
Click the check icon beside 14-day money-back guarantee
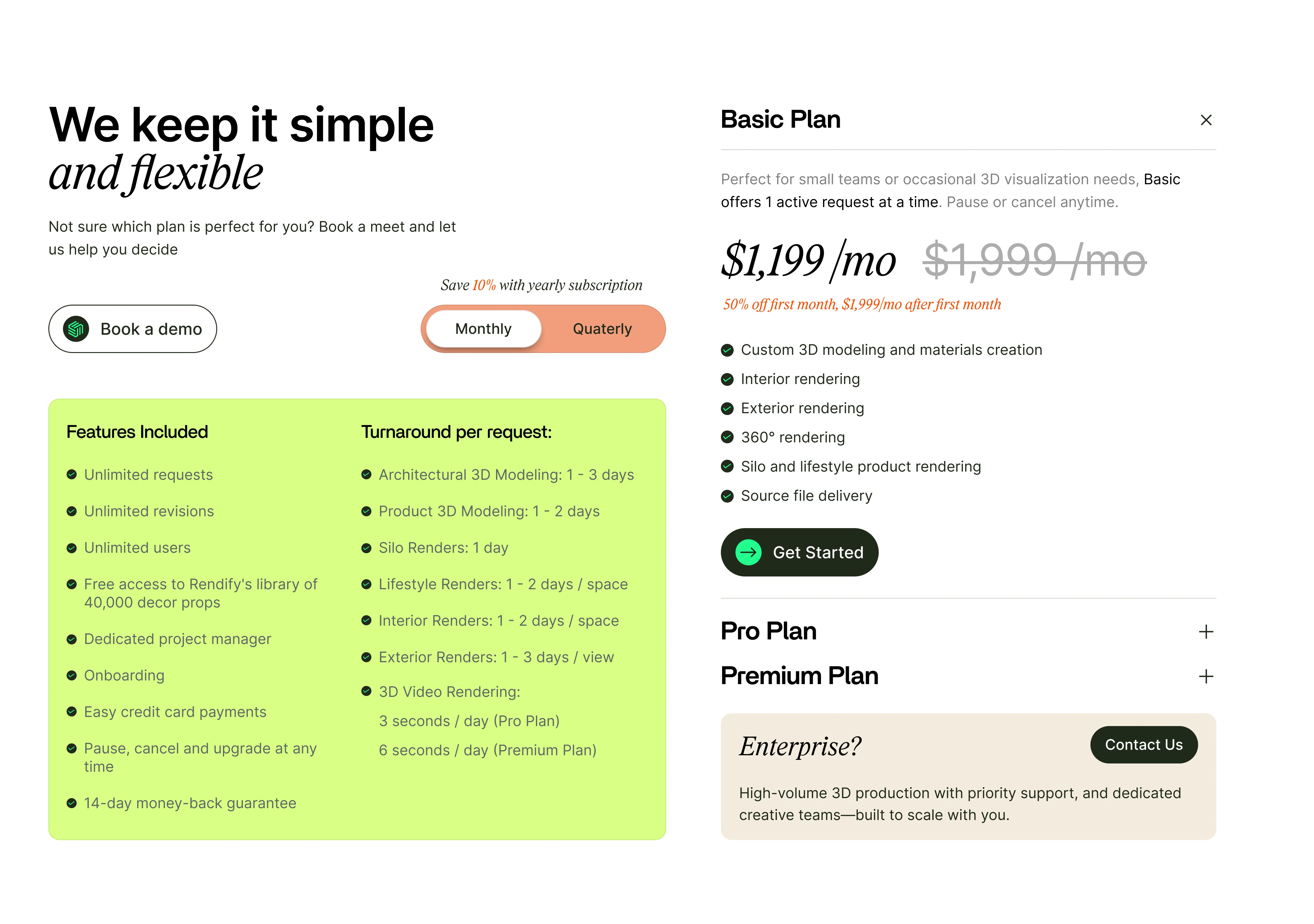pos(71,803)
